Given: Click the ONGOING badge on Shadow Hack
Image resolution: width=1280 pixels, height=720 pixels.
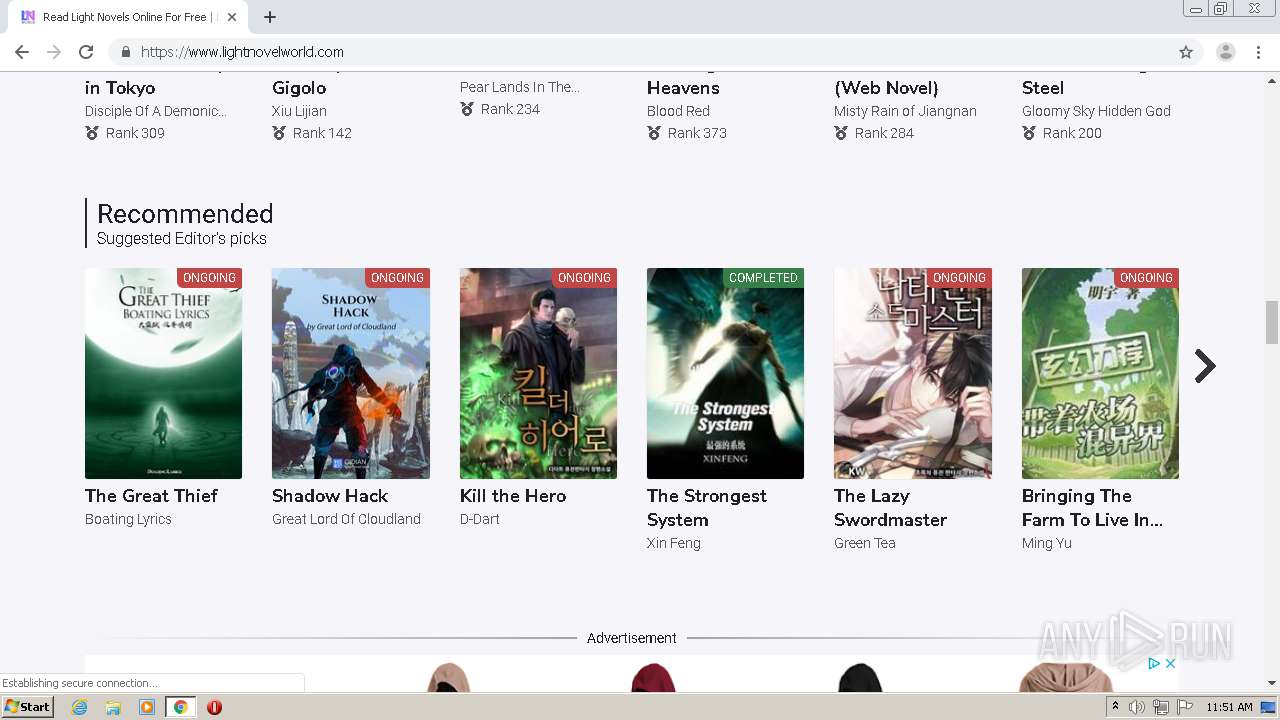Looking at the screenshot, I should tap(397, 278).
